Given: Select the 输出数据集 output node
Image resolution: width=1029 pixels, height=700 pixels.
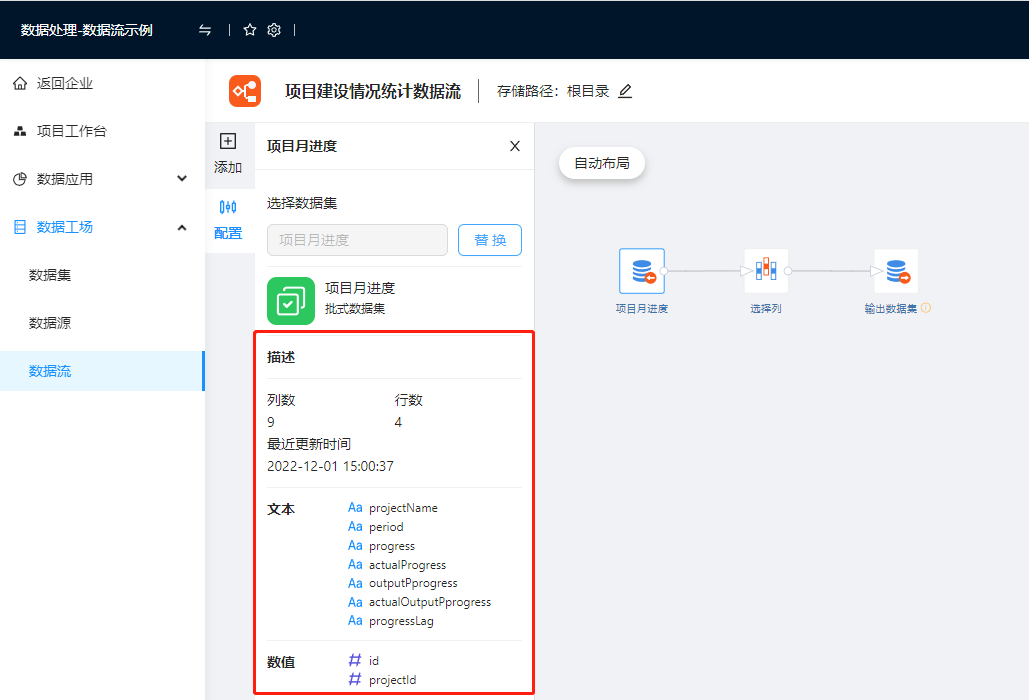Looking at the screenshot, I should [x=896, y=271].
